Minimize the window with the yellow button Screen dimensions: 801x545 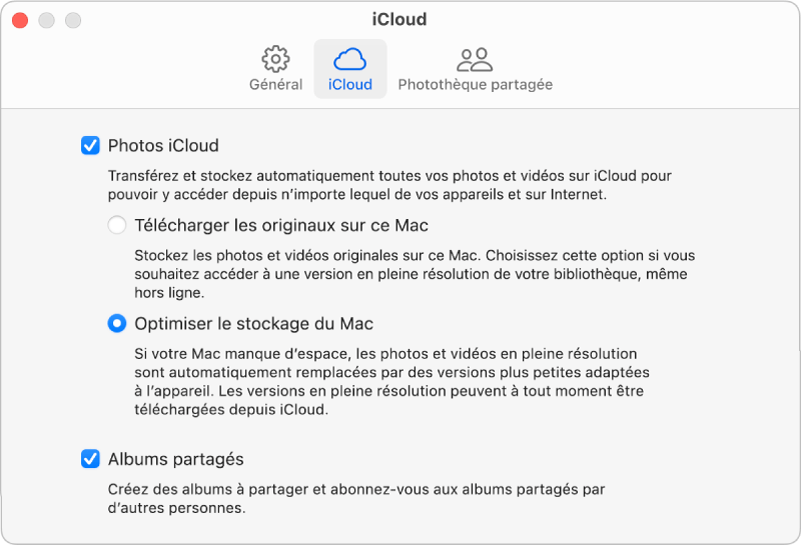click(x=46, y=20)
